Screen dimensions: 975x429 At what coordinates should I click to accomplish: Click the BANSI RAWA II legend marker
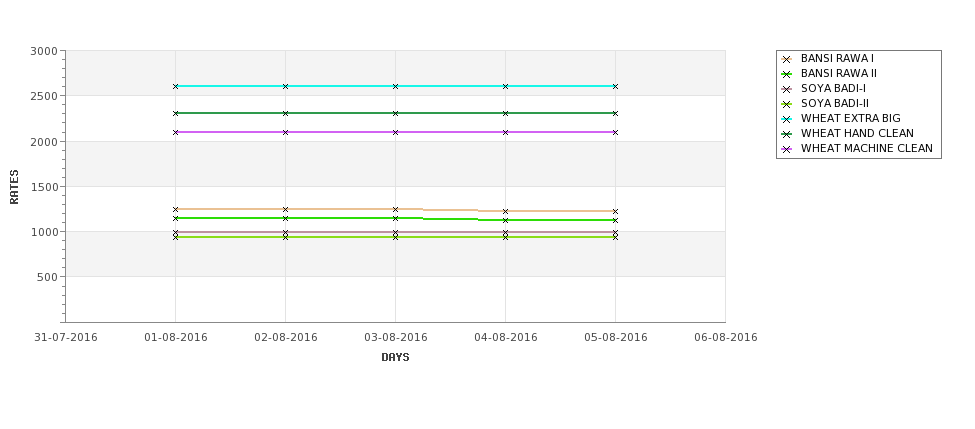[x=786, y=74]
